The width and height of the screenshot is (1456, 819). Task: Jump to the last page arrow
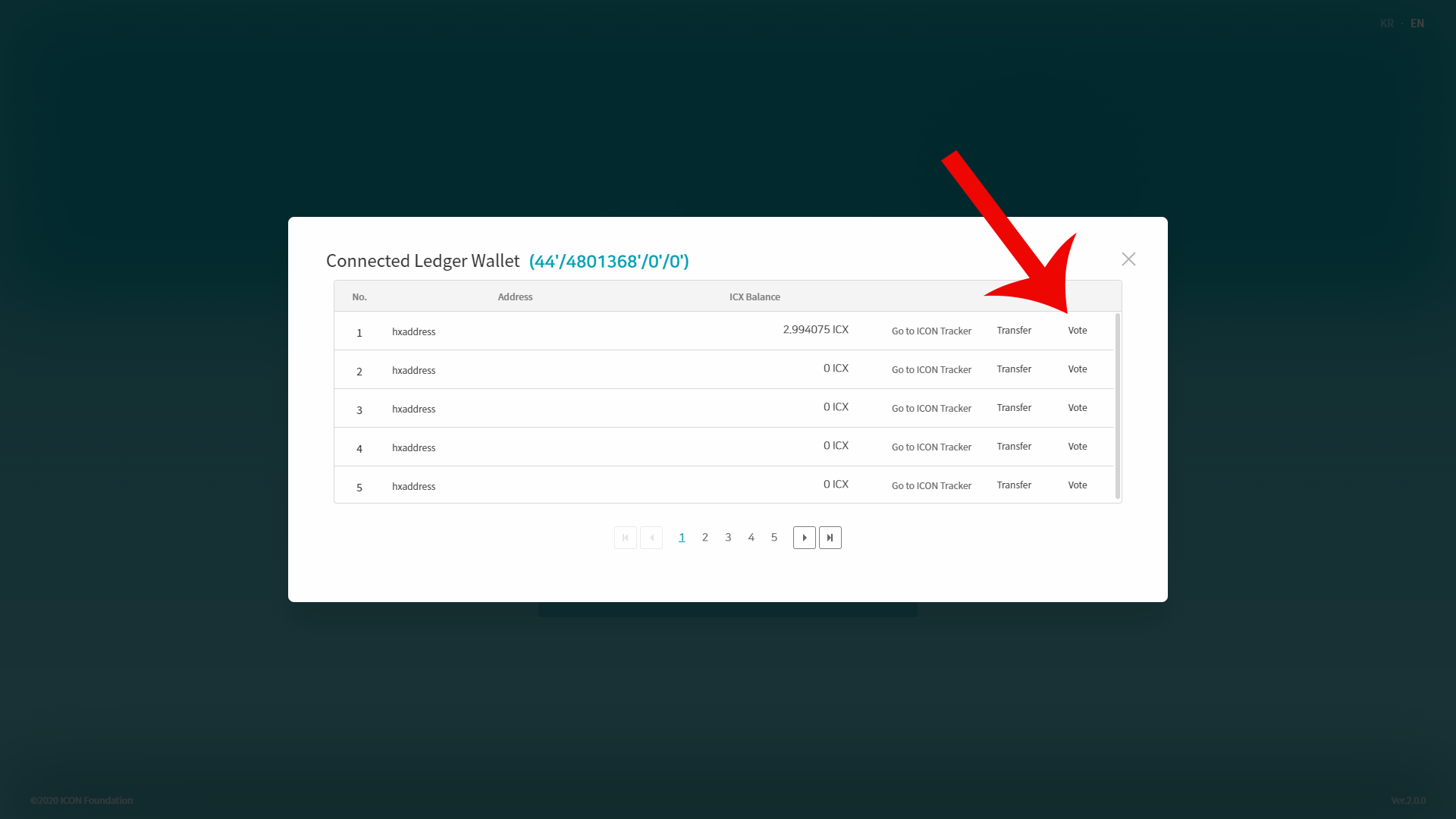[830, 538]
